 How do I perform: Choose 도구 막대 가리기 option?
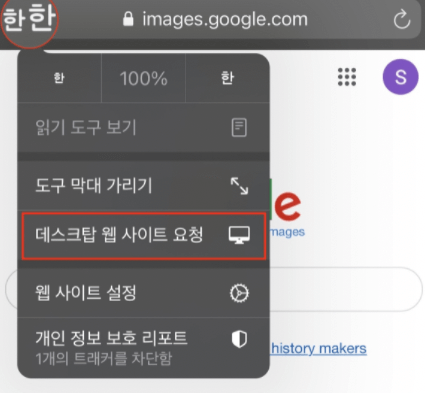point(143,186)
